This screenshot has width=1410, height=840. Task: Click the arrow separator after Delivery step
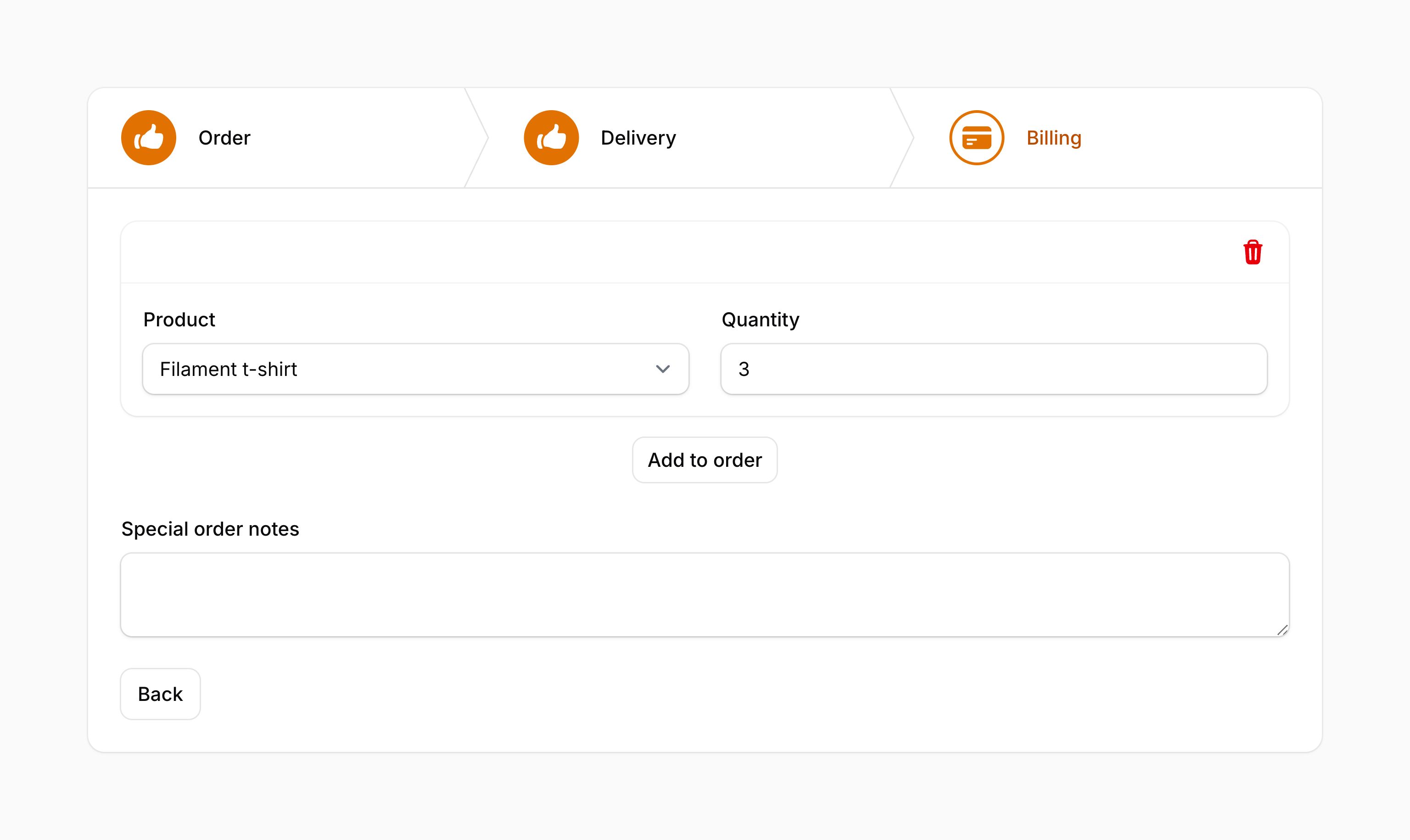[902, 138]
